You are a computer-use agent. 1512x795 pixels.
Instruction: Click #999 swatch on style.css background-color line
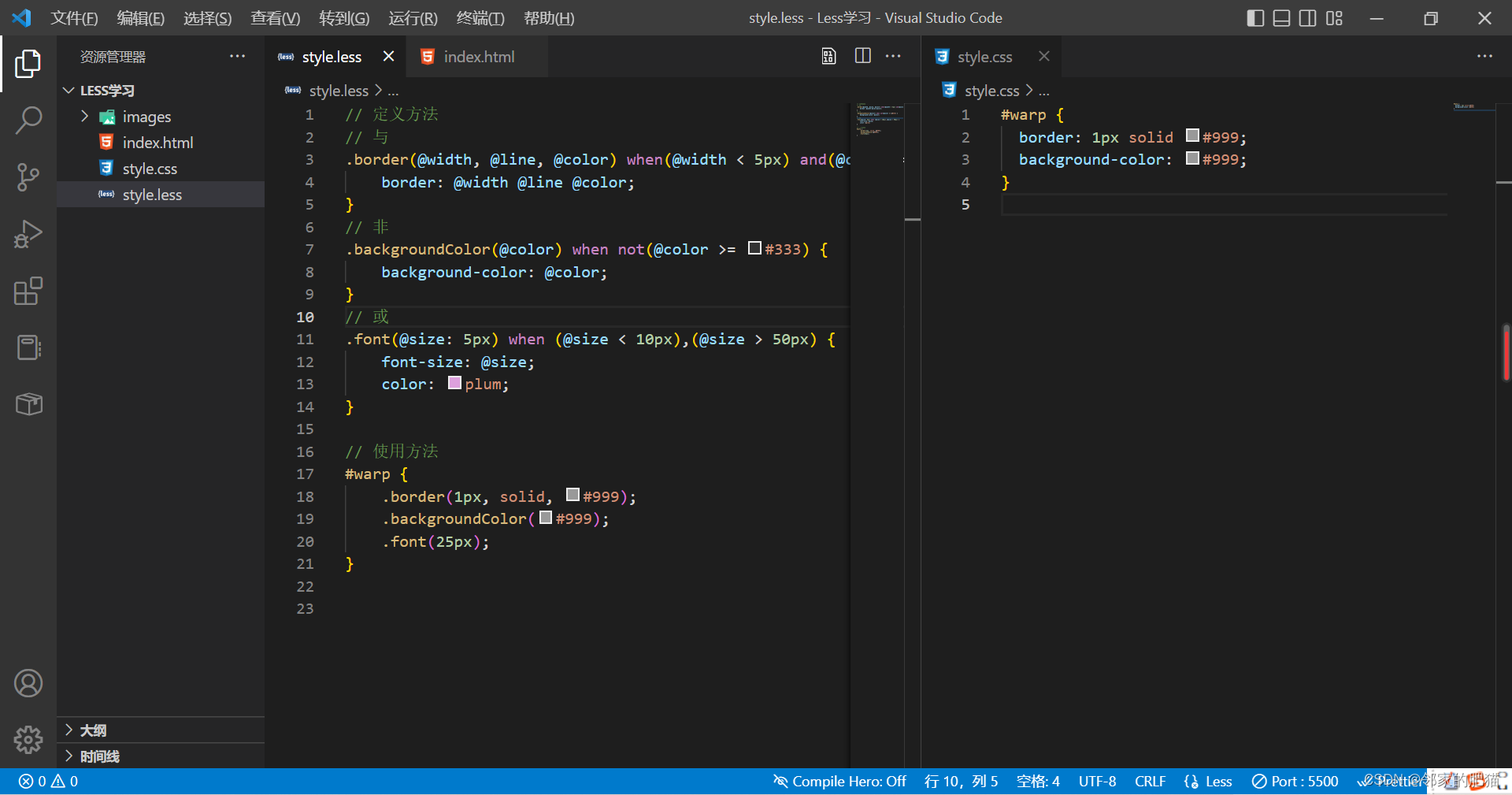1192,158
